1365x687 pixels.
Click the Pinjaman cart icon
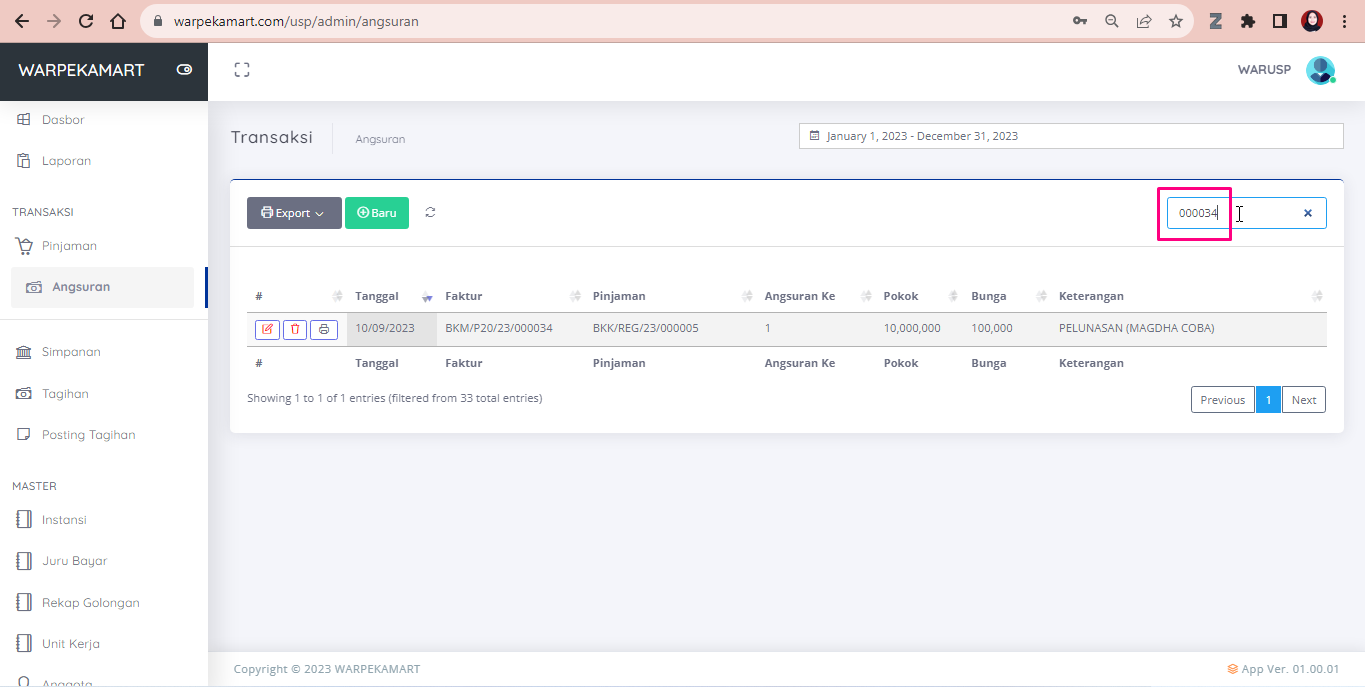pos(24,246)
